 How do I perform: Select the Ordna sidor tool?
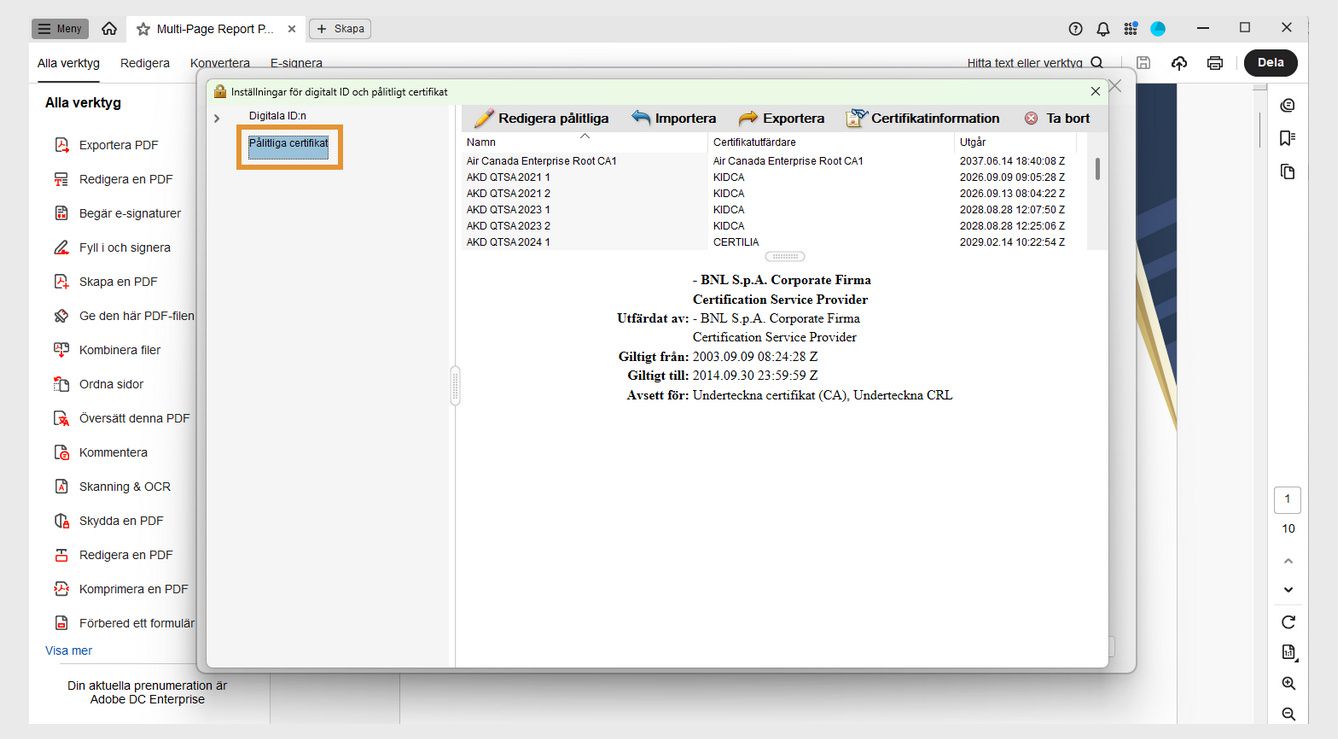click(98, 384)
